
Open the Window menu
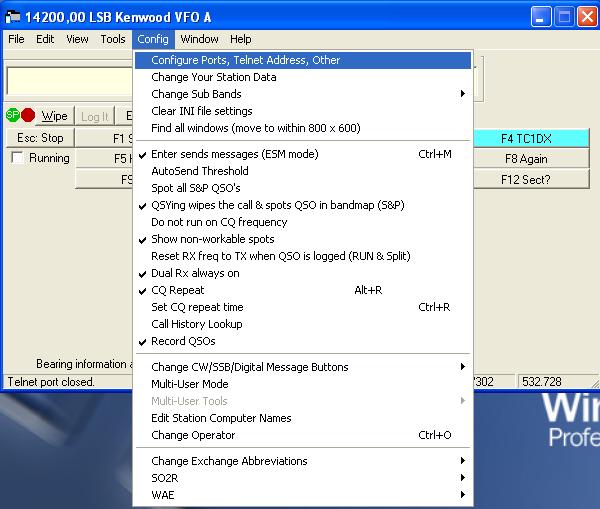[x=199, y=39]
